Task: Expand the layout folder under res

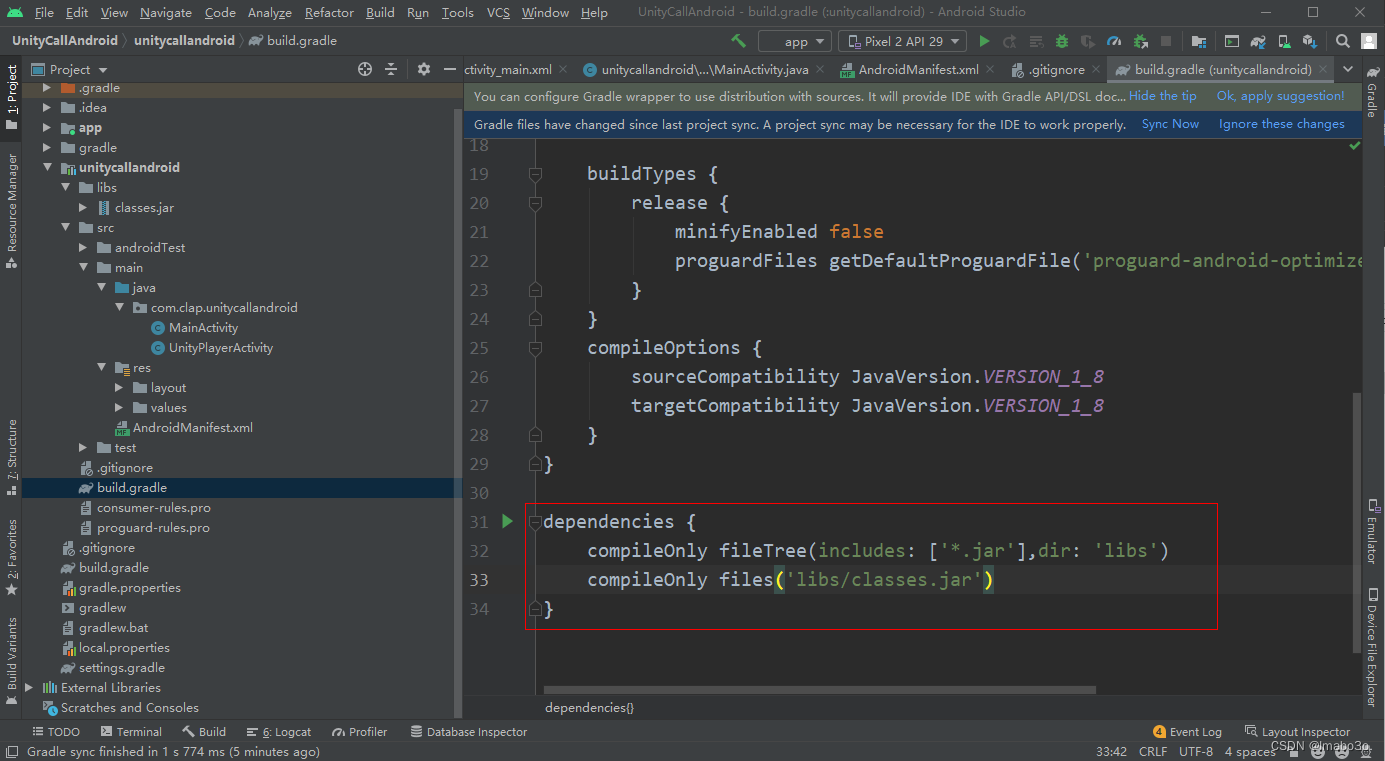Action: [119, 387]
